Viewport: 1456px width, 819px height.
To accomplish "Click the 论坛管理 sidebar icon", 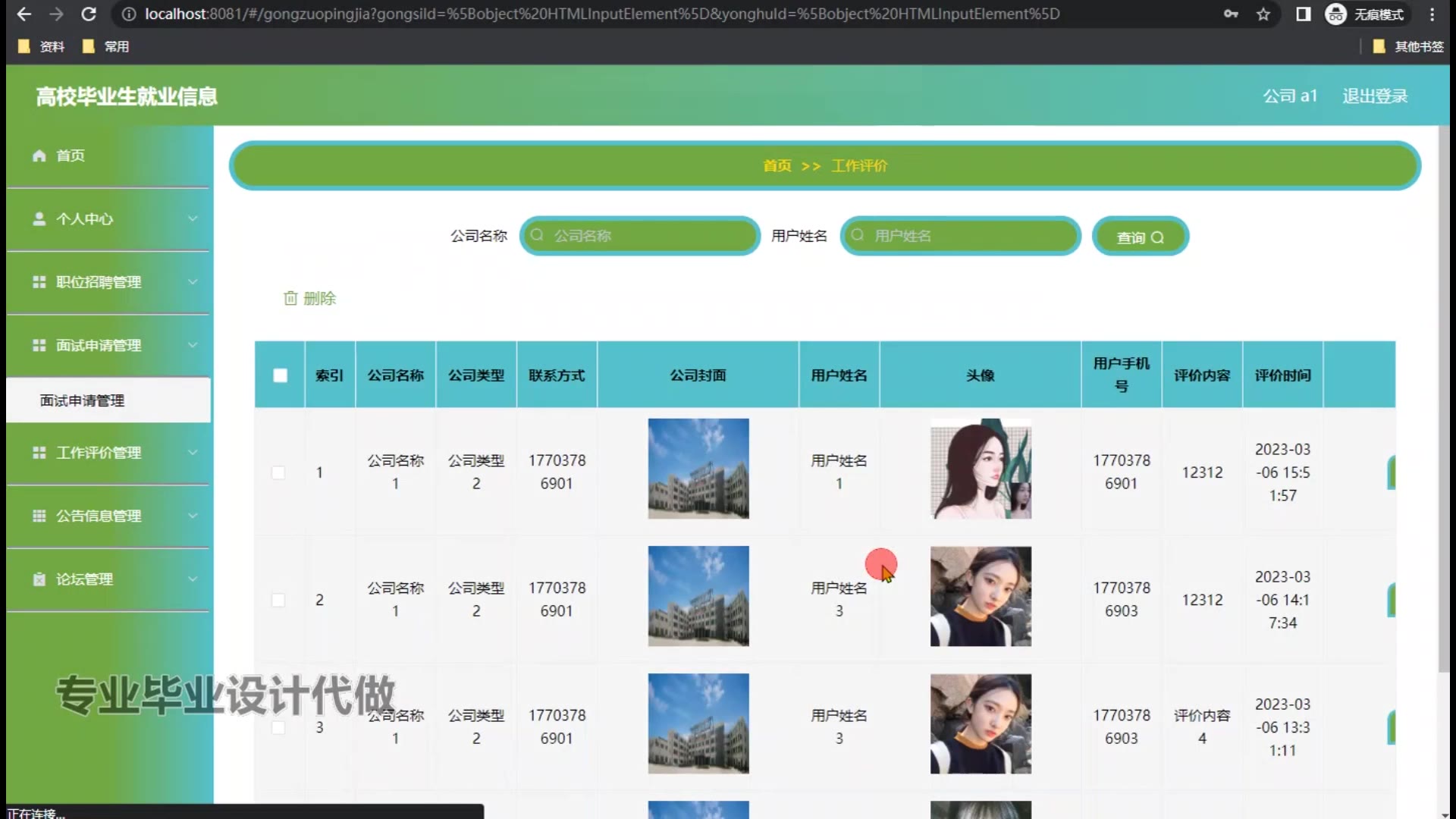I will 39,579.
